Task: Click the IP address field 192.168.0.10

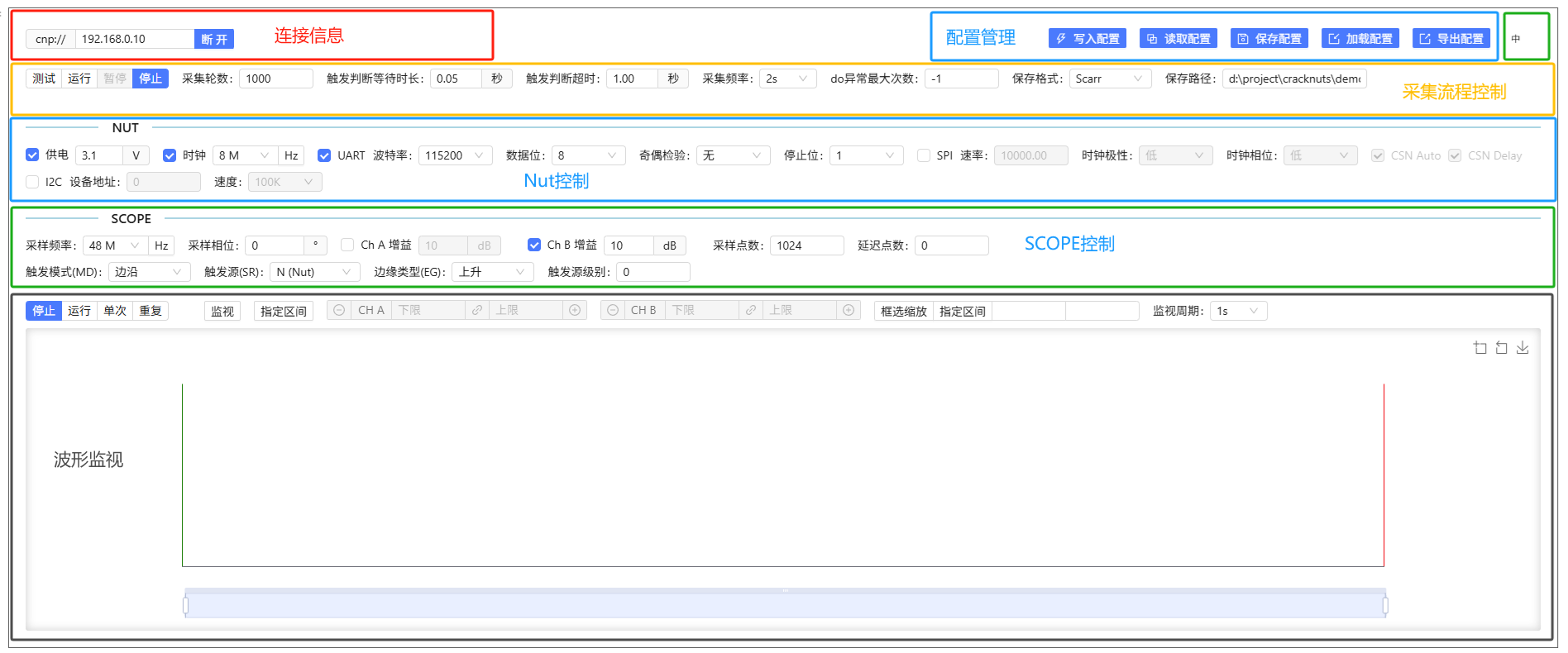Action: [x=135, y=39]
